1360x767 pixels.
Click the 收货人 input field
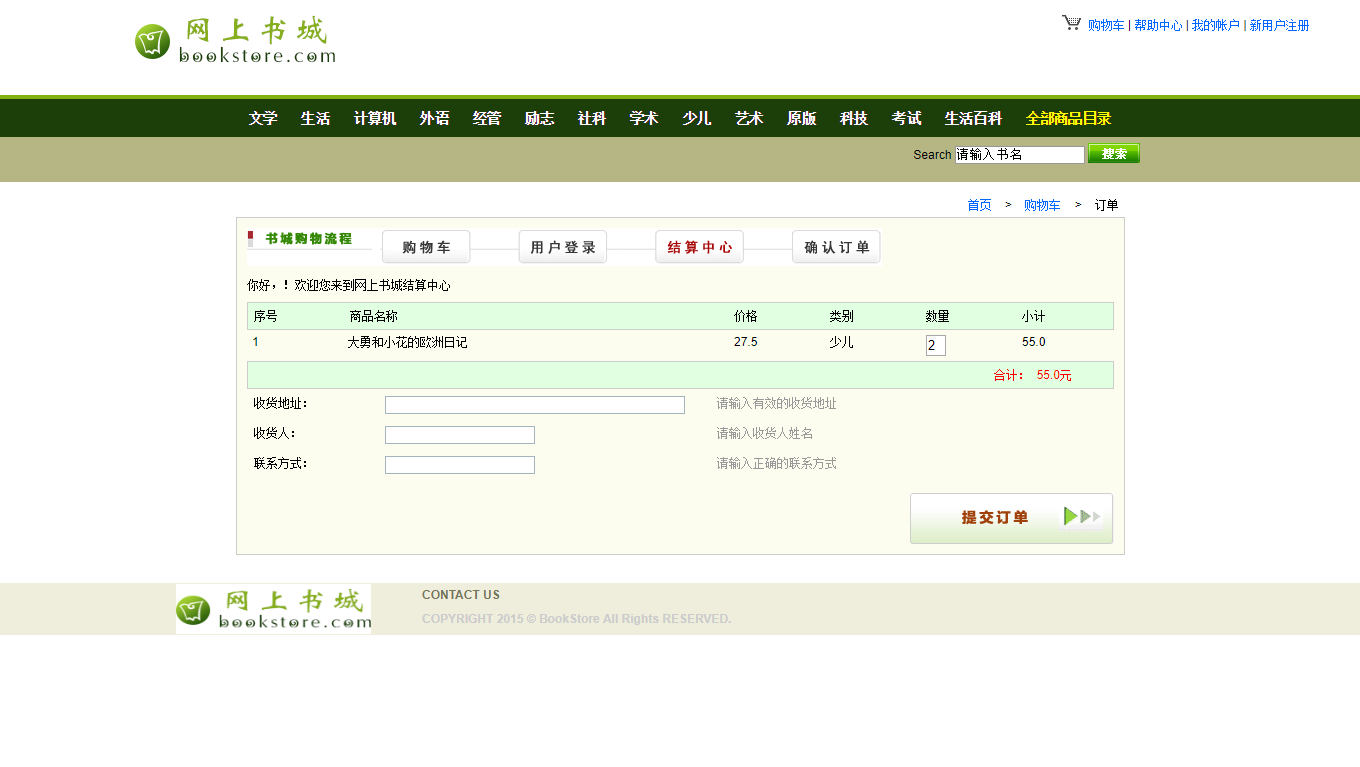coord(460,435)
